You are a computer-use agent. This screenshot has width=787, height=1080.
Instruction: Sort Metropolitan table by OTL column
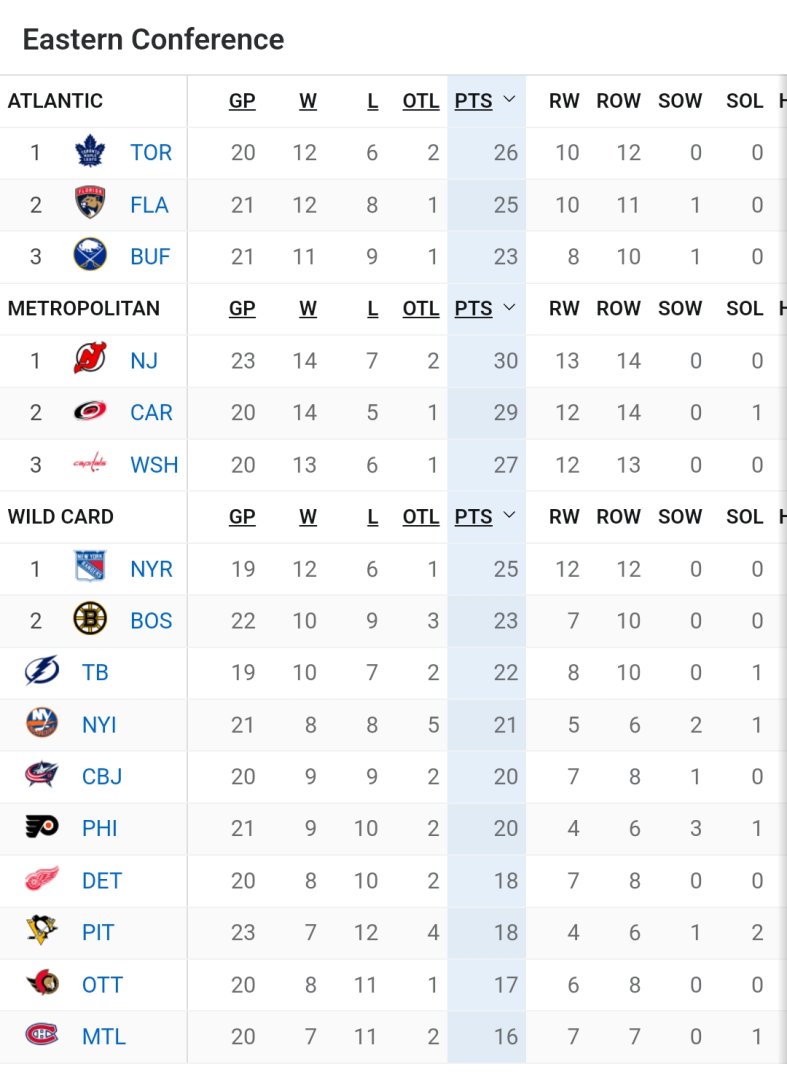click(x=421, y=309)
